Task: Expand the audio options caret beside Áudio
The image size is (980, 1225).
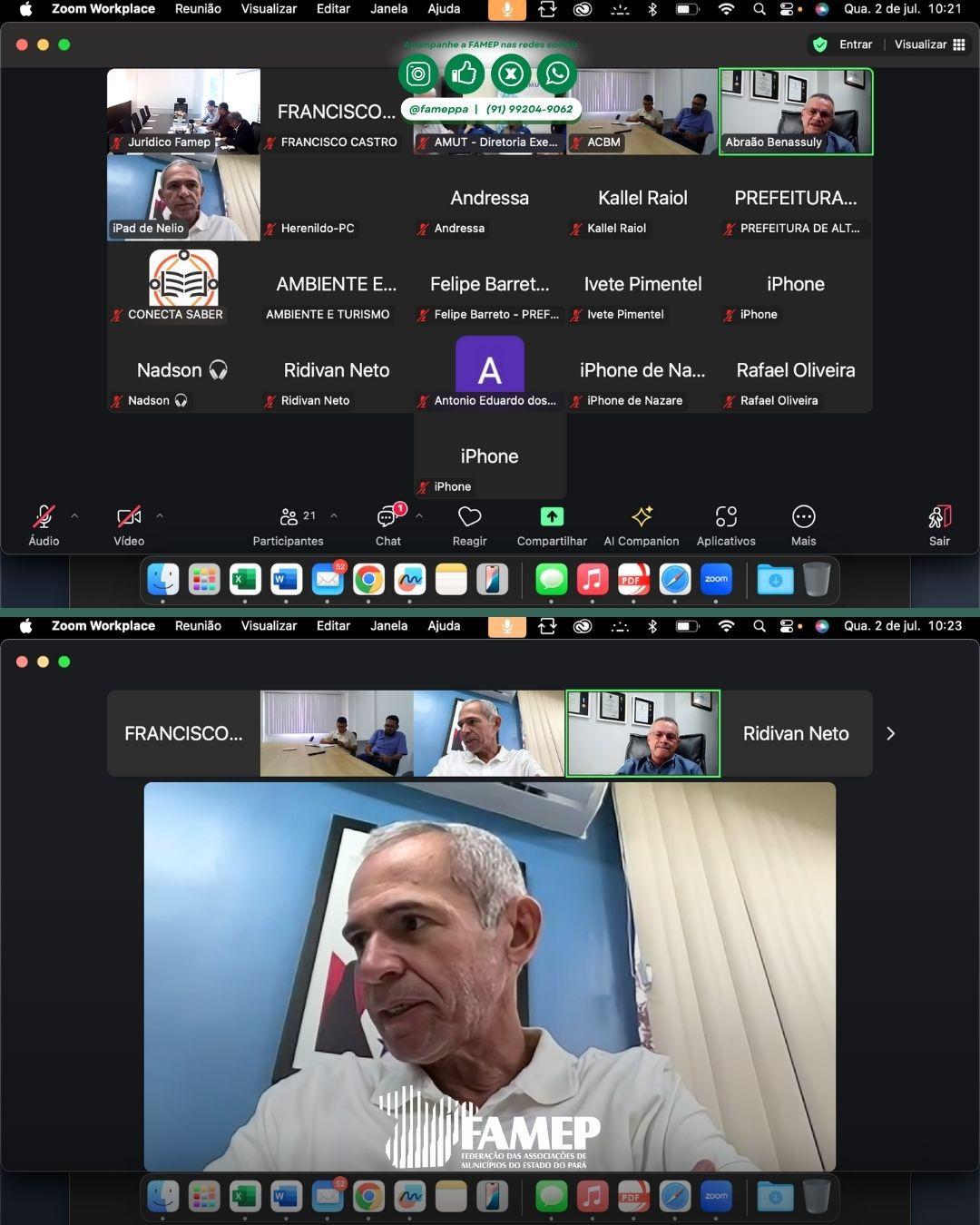Action: [74, 515]
